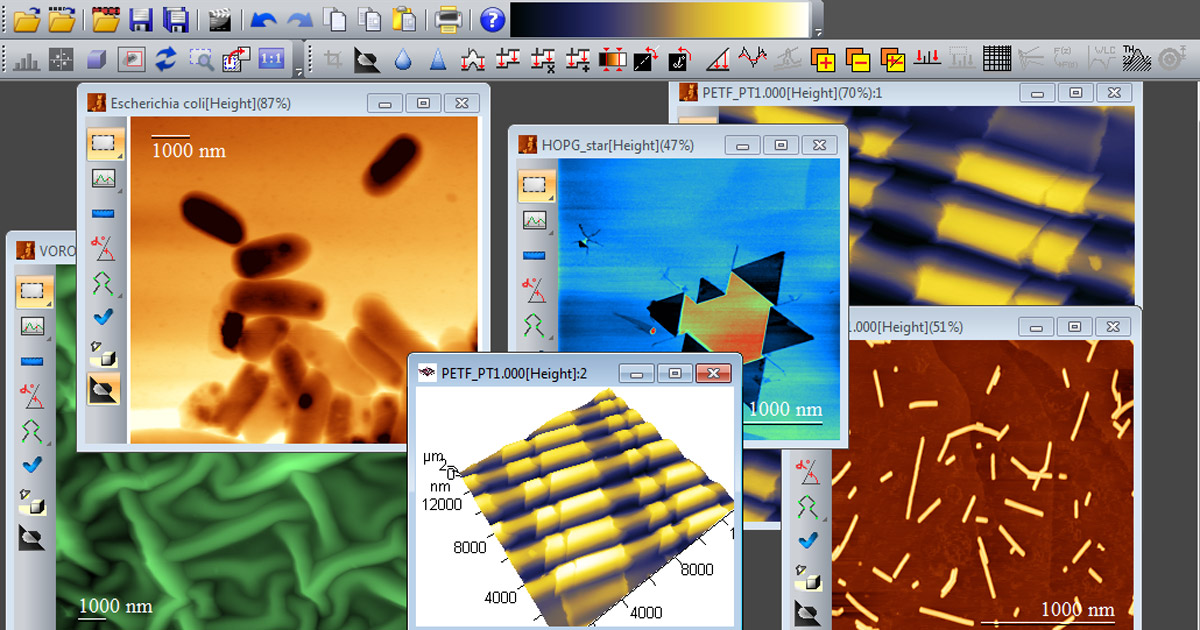This screenshot has height=630, width=1200.
Task: Click the yellow-blue color palette gradient bar
Action: coord(660,19)
